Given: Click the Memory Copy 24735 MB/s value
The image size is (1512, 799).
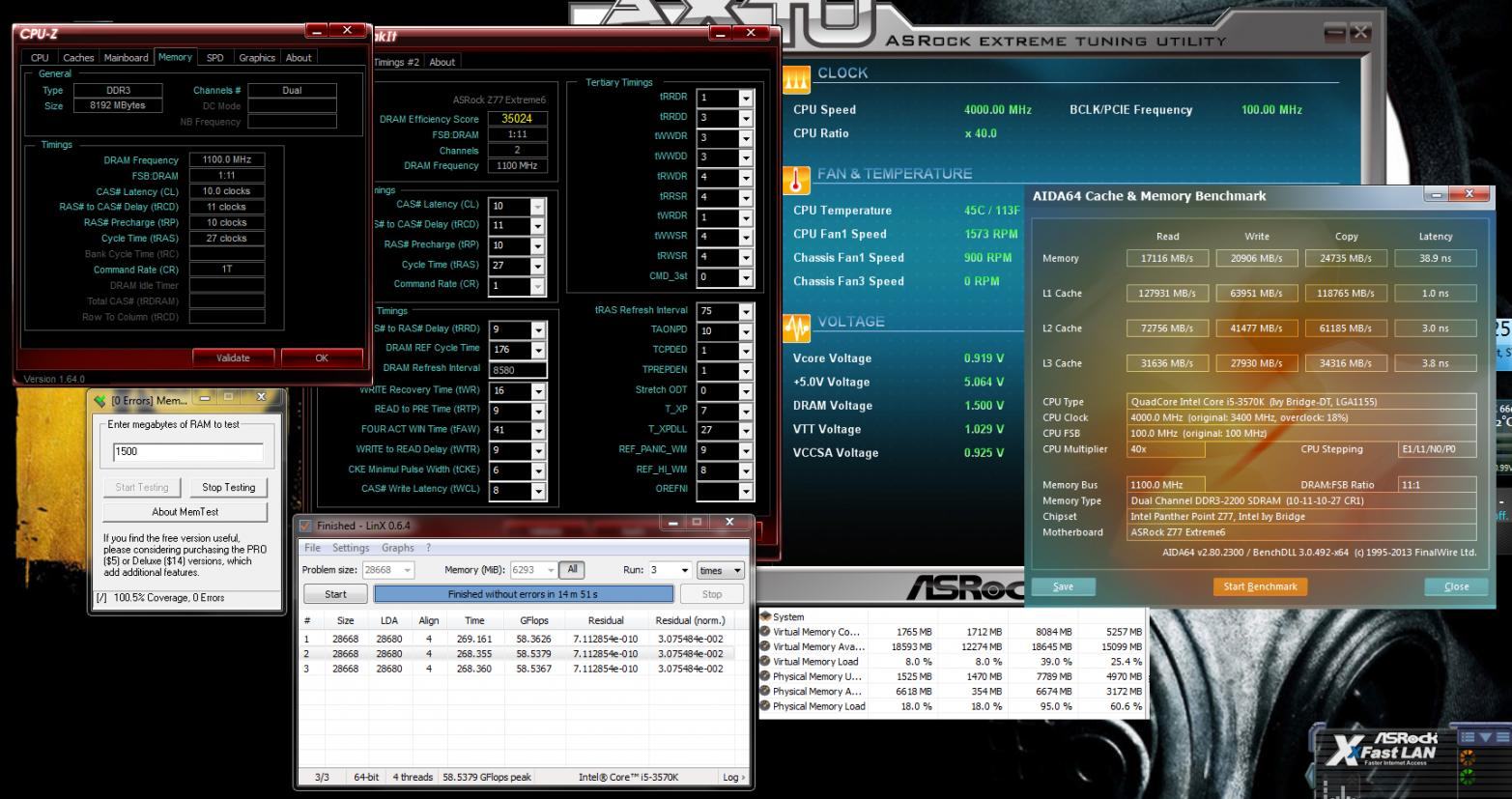Looking at the screenshot, I should [1346, 258].
